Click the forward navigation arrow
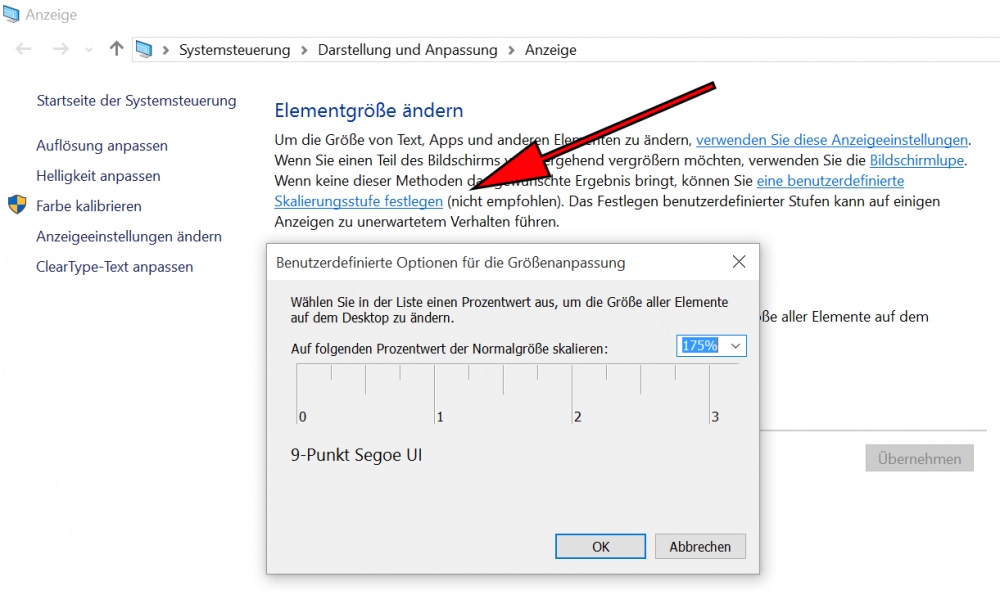 (x=60, y=49)
